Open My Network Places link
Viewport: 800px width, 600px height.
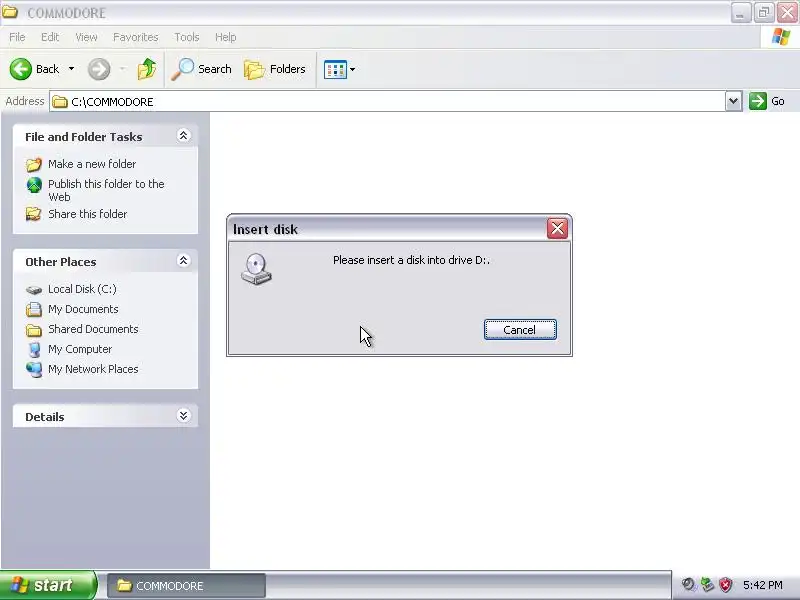(x=93, y=369)
